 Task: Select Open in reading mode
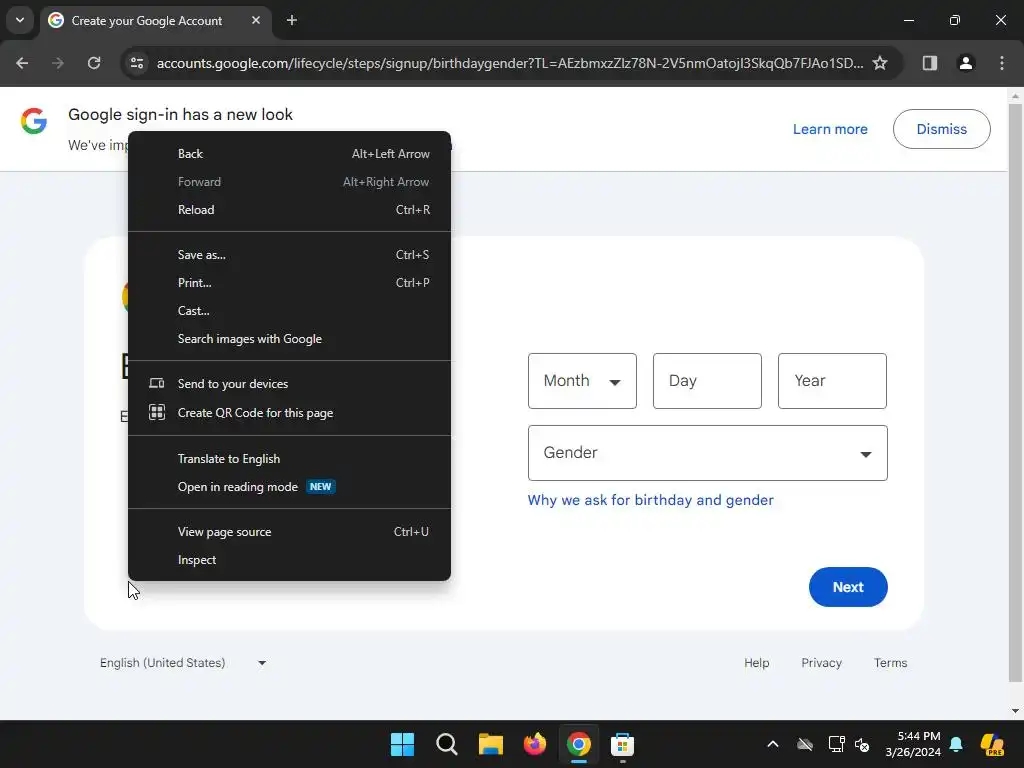pyautogui.click(x=289, y=487)
